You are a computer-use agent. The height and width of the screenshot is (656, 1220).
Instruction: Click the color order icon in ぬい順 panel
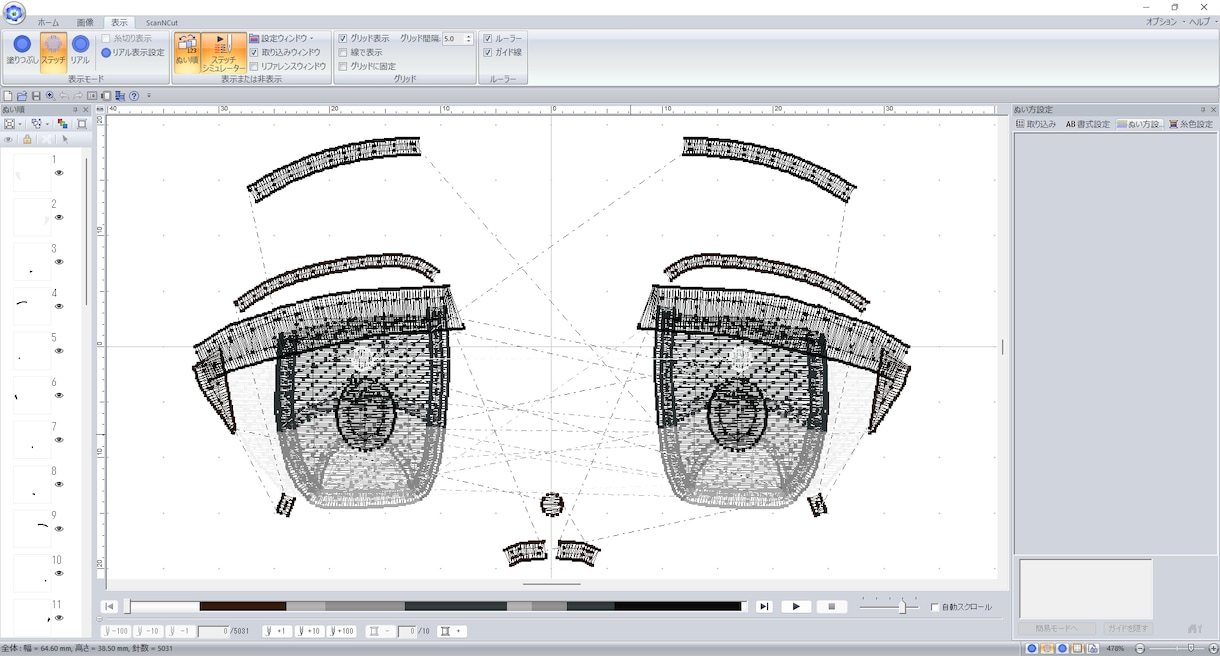click(x=62, y=124)
